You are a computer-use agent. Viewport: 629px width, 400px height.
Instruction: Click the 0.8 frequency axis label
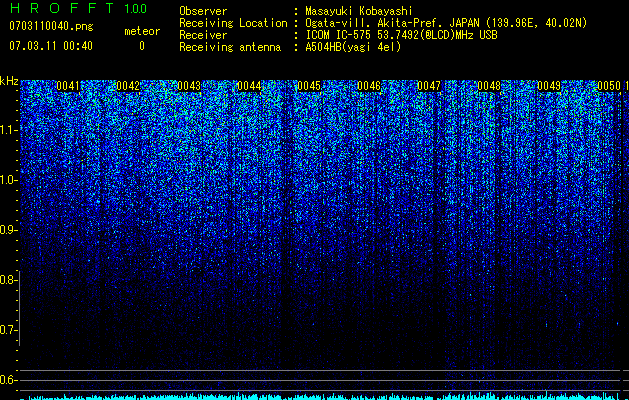pyautogui.click(x=9, y=280)
